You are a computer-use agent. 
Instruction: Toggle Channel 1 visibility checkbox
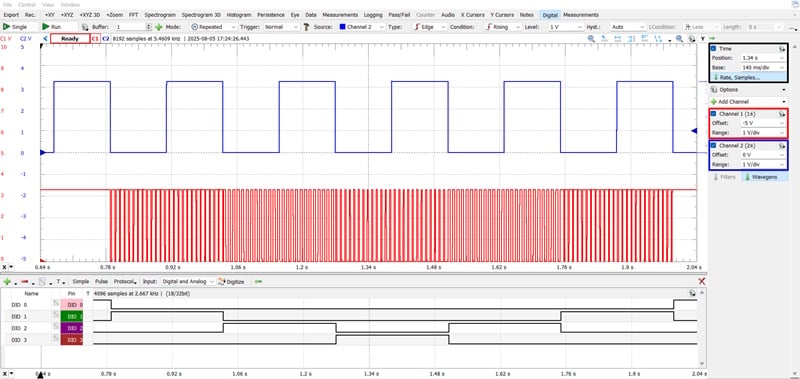pyautogui.click(x=713, y=114)
